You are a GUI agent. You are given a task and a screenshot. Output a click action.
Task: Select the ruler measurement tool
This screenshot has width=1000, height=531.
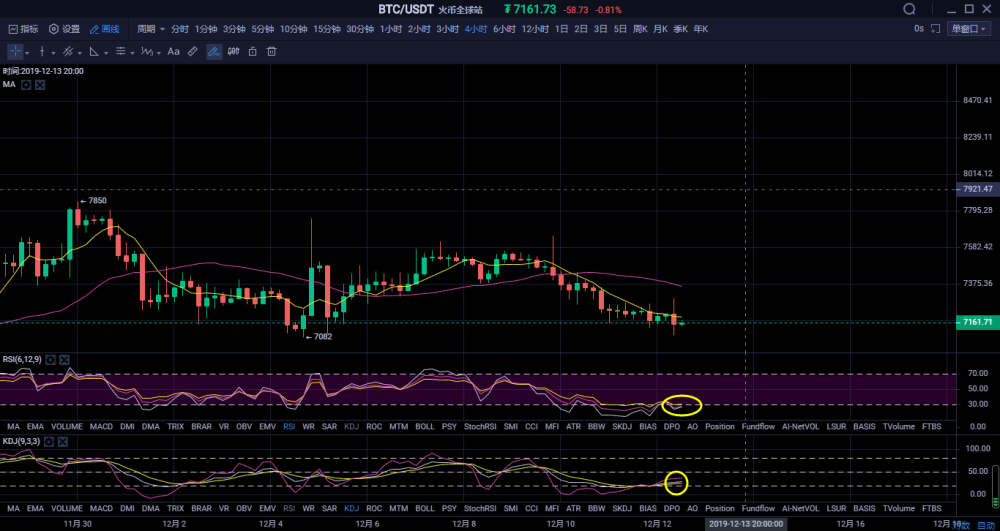tap(193, 51)
